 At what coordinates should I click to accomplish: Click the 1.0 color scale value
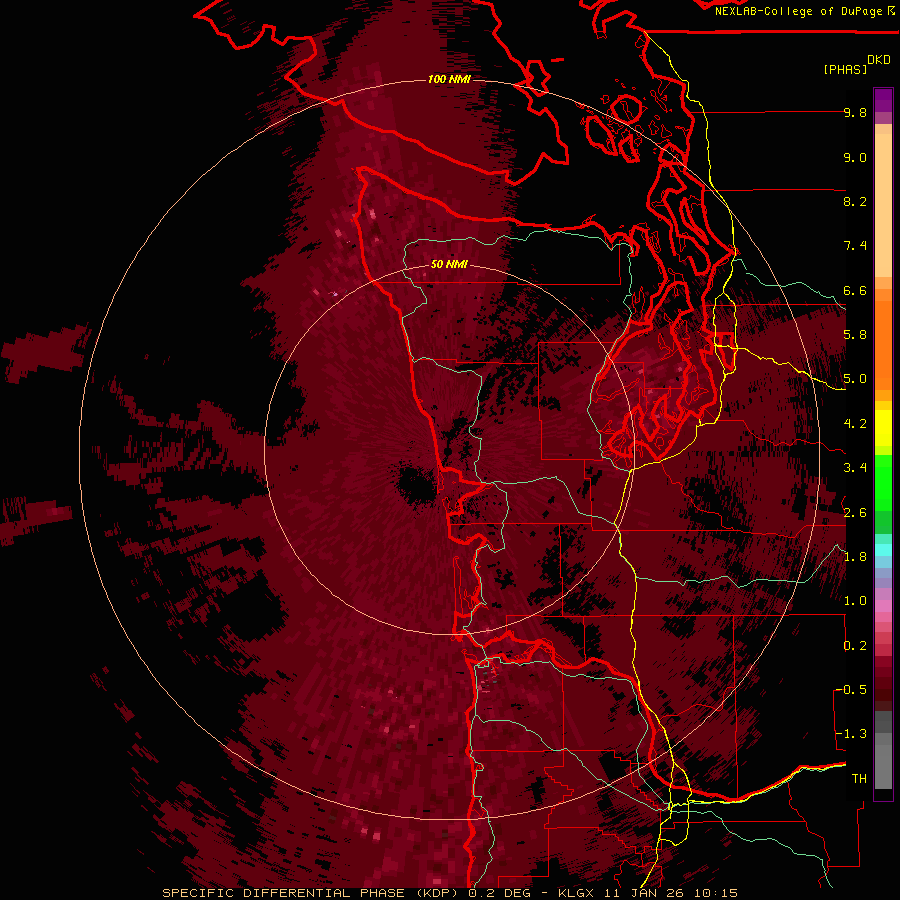coord(855,601)
